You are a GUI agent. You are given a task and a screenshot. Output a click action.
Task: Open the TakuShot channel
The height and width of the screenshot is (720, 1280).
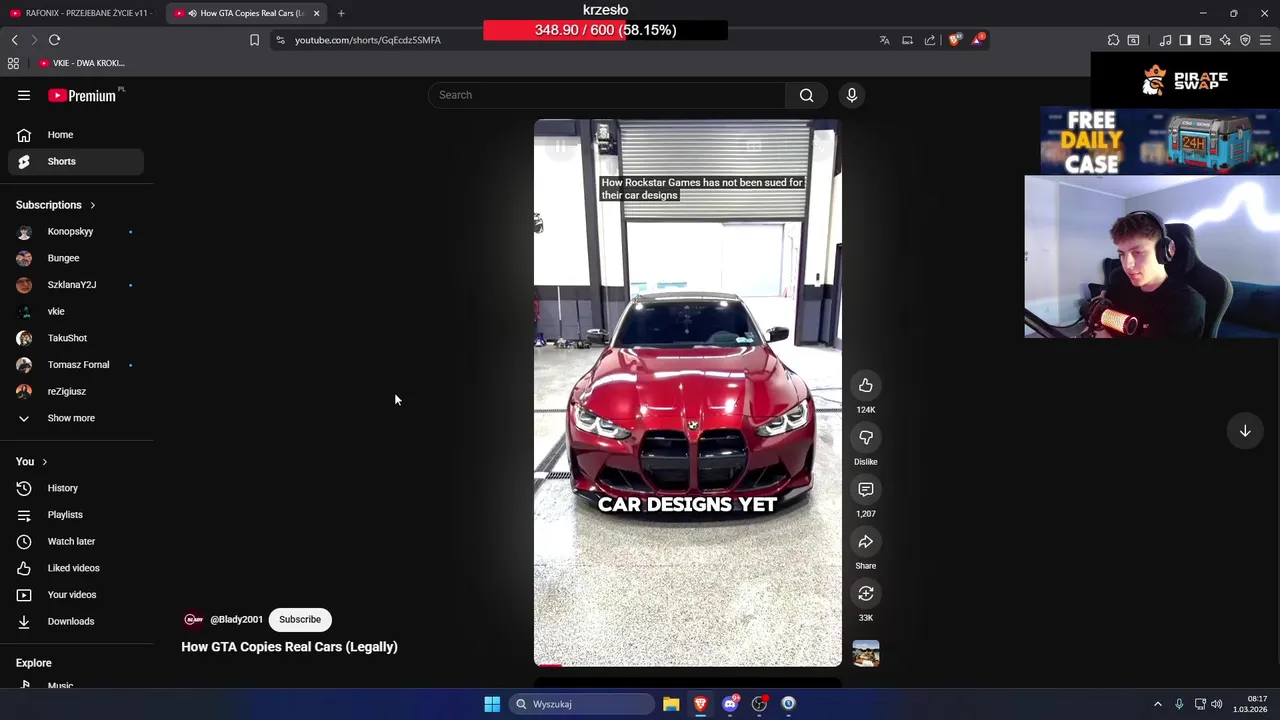76,338
